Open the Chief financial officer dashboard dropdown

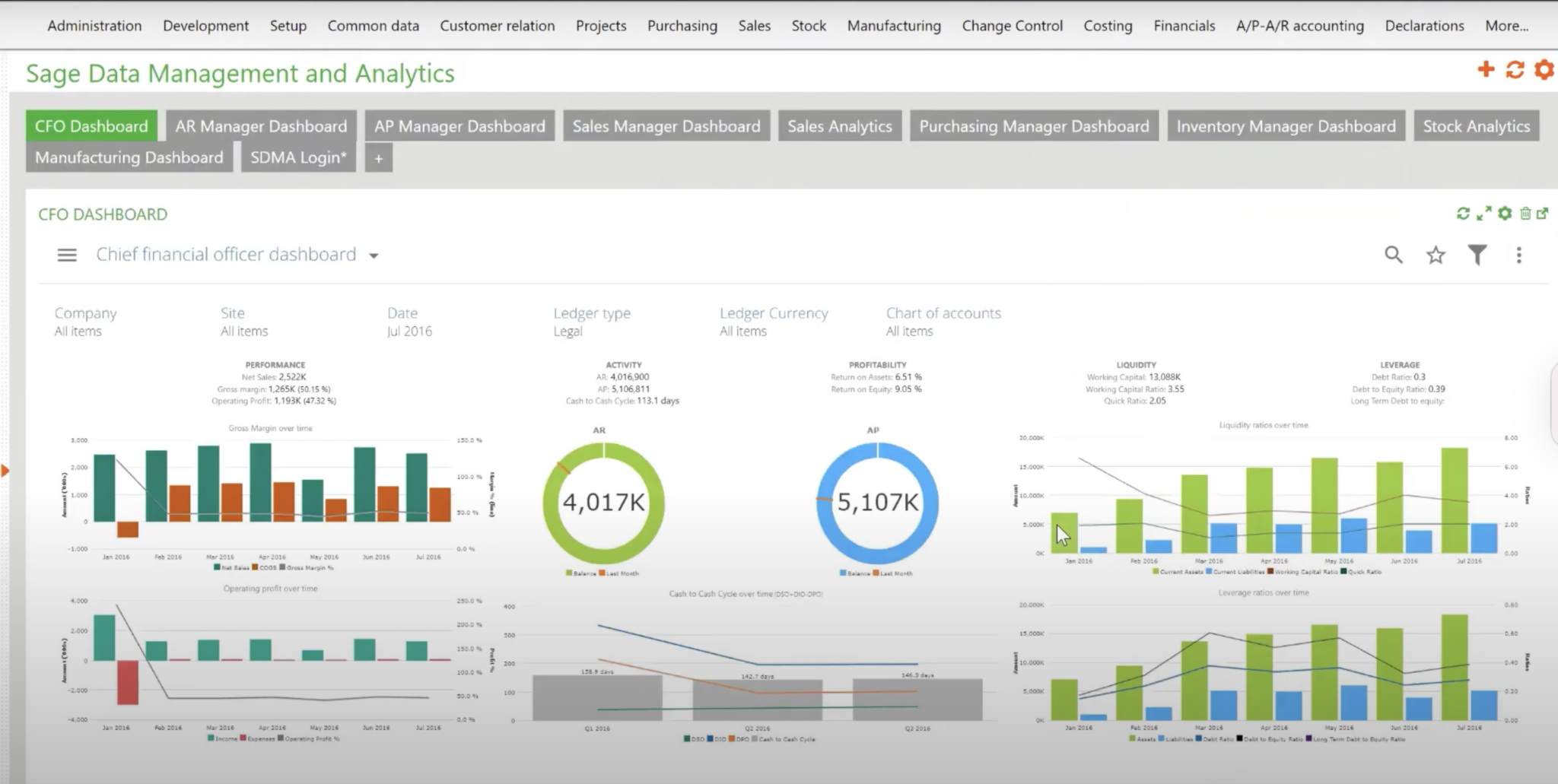point(374,255)
